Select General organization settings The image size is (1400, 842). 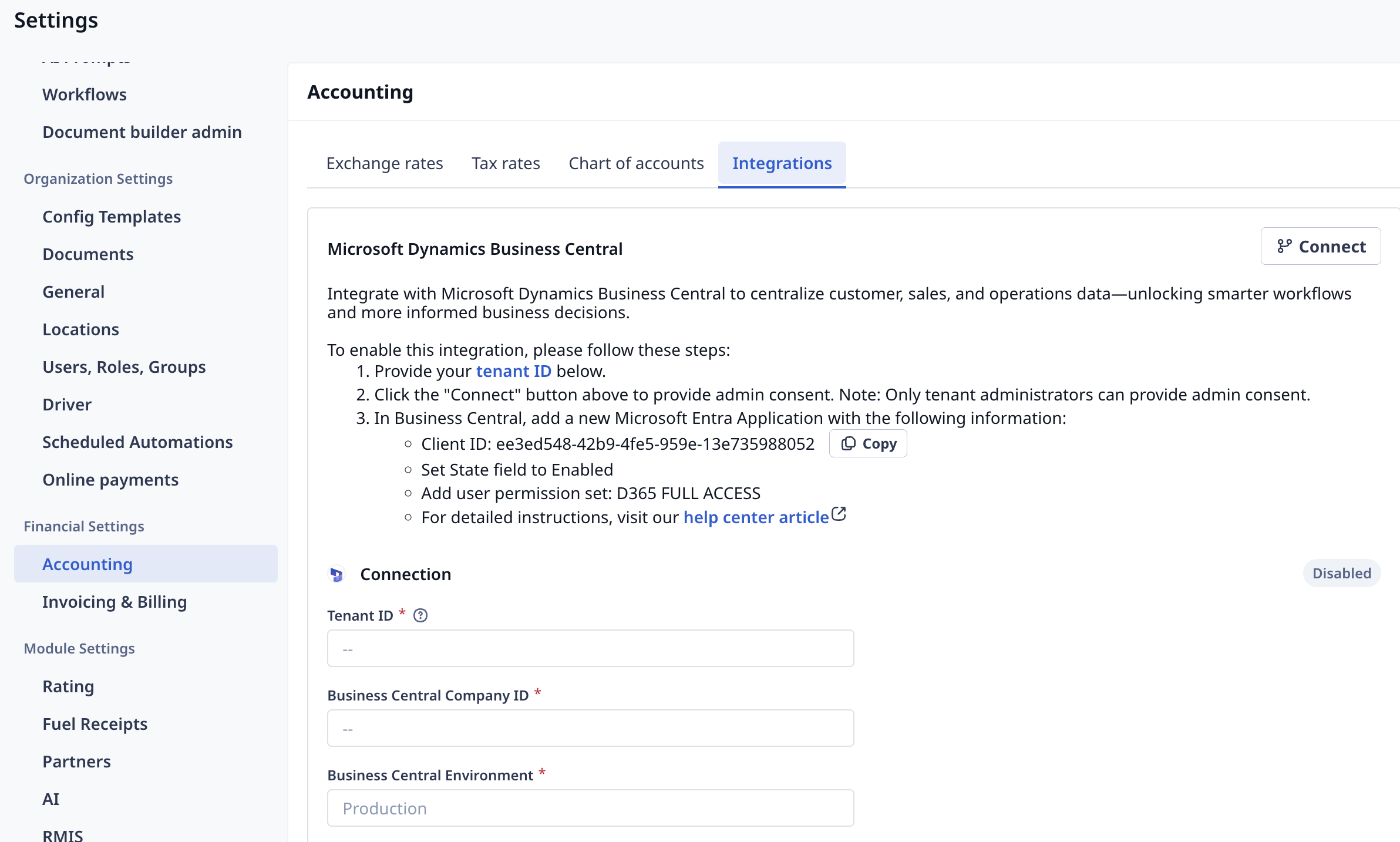pyautogui.click(x=73, y=292)
